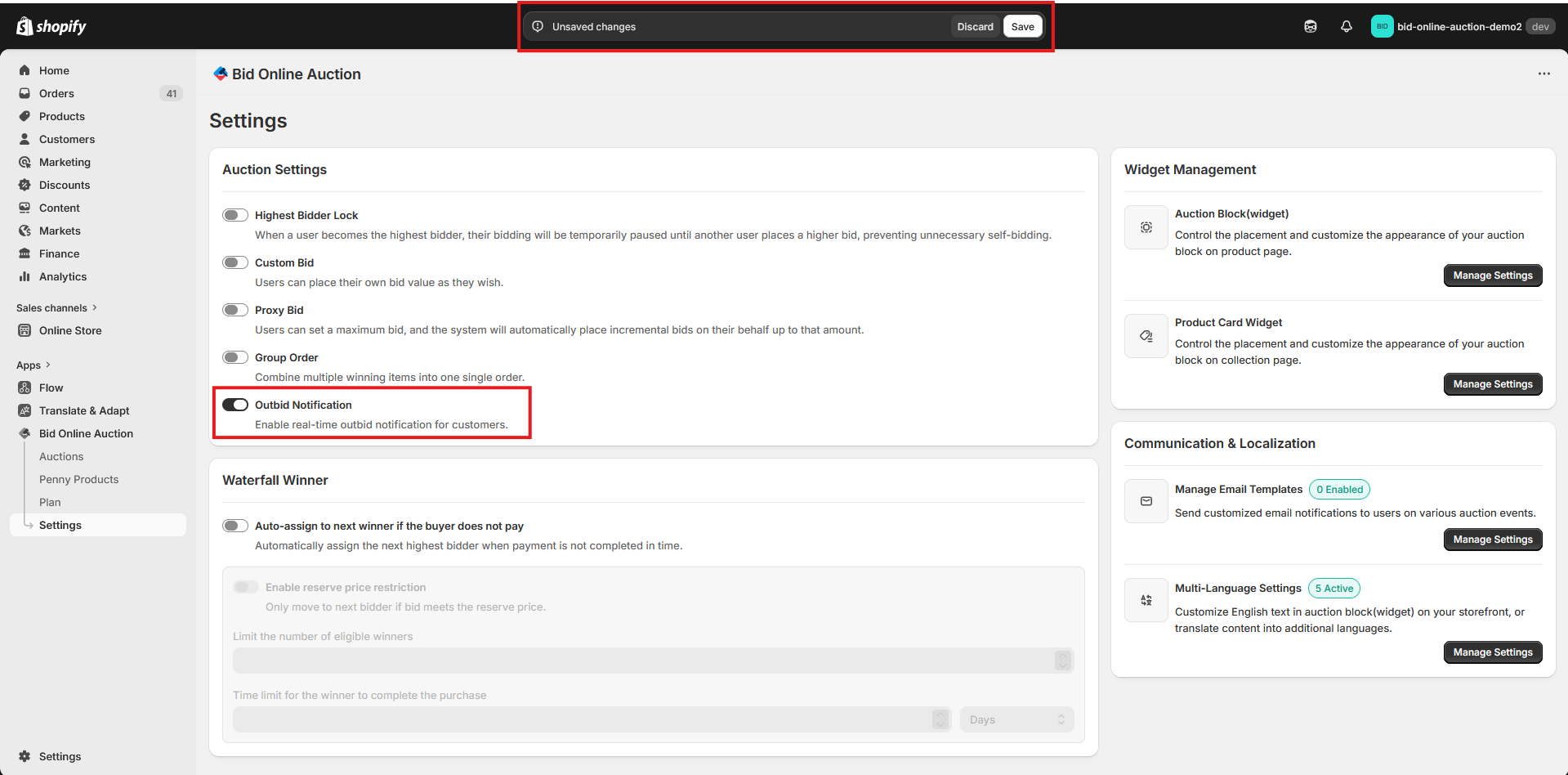Open the Sidekick assistant icon in top bar

point(1310,26)
